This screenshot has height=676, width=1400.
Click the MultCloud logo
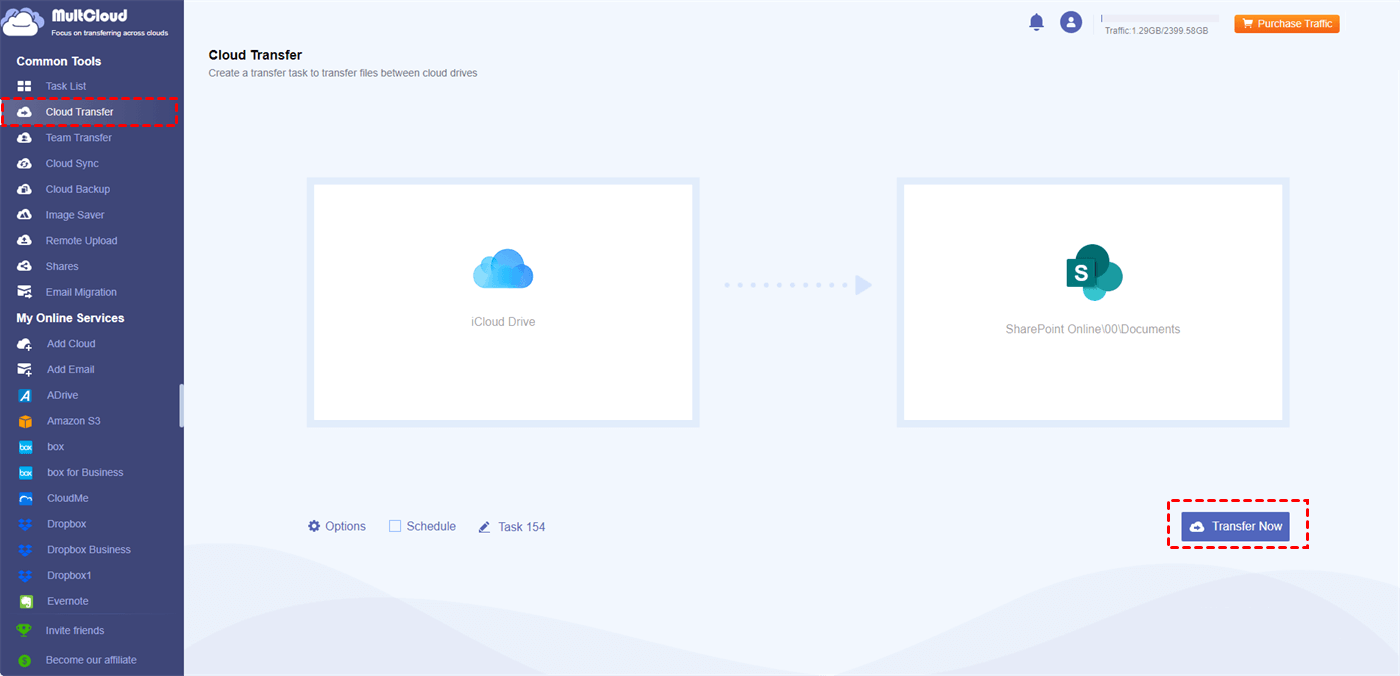click(x=85, y=22)
